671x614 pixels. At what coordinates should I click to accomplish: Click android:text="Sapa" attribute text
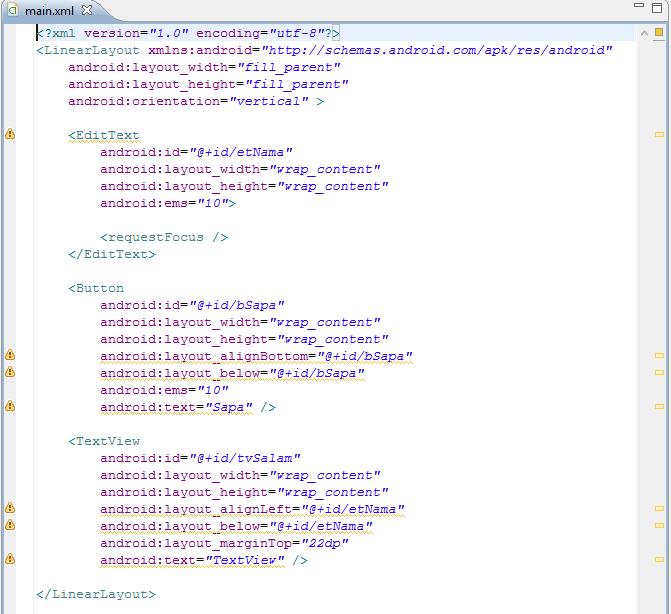[176, 407]
